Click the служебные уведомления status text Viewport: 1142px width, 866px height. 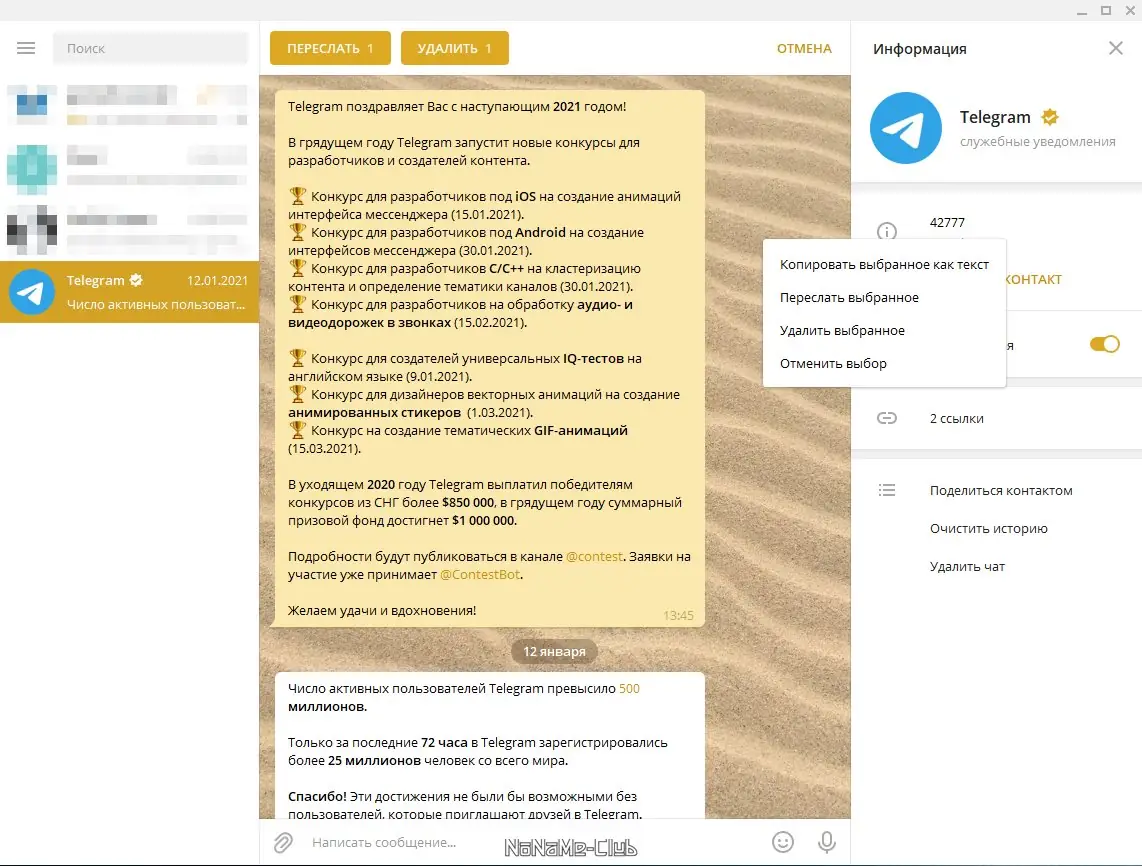pos(1037,141)
